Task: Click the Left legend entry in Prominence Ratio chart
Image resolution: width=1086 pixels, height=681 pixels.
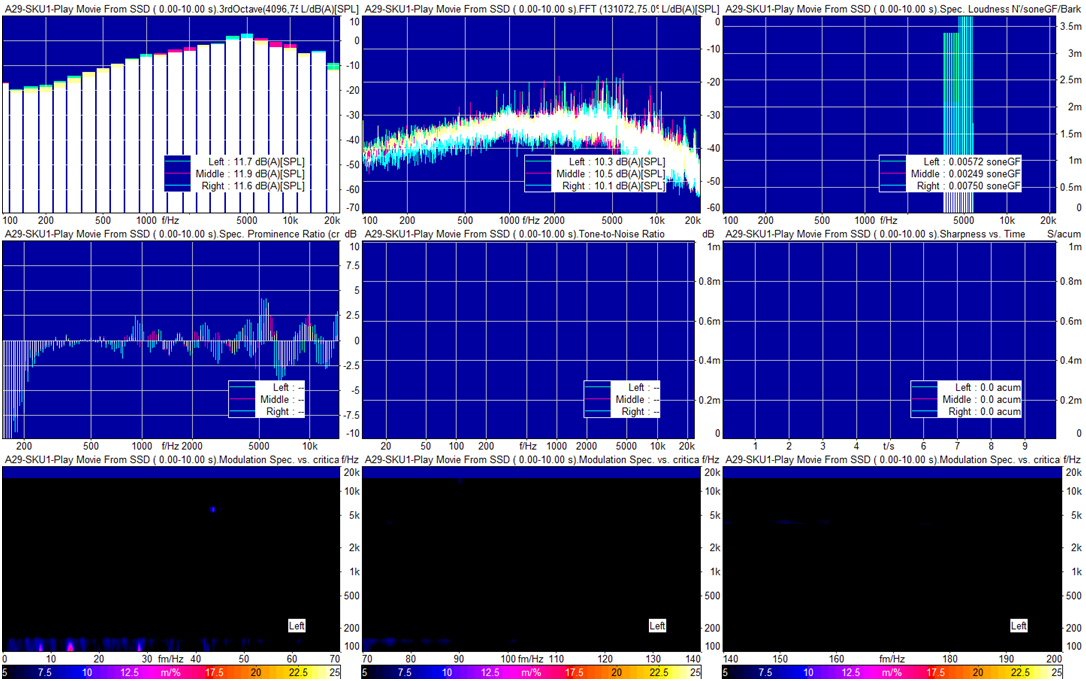Action: pyautogui.click(x=267, y=387)
